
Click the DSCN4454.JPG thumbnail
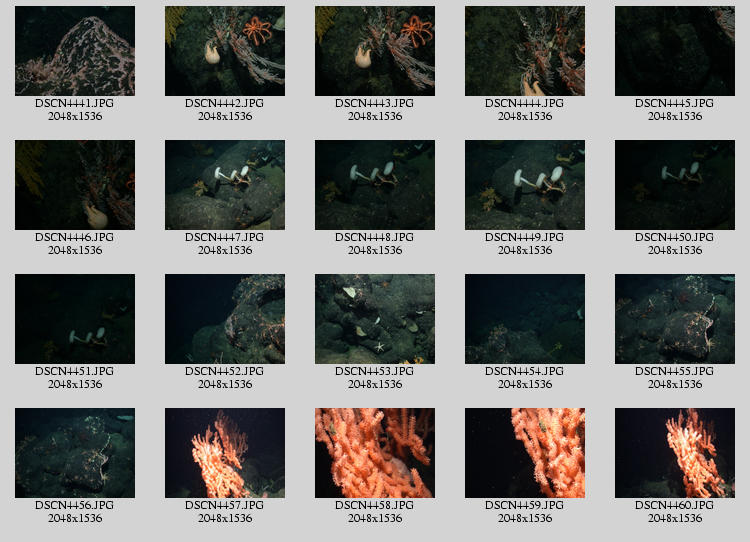pyautogui.click(x=525, y=319)
